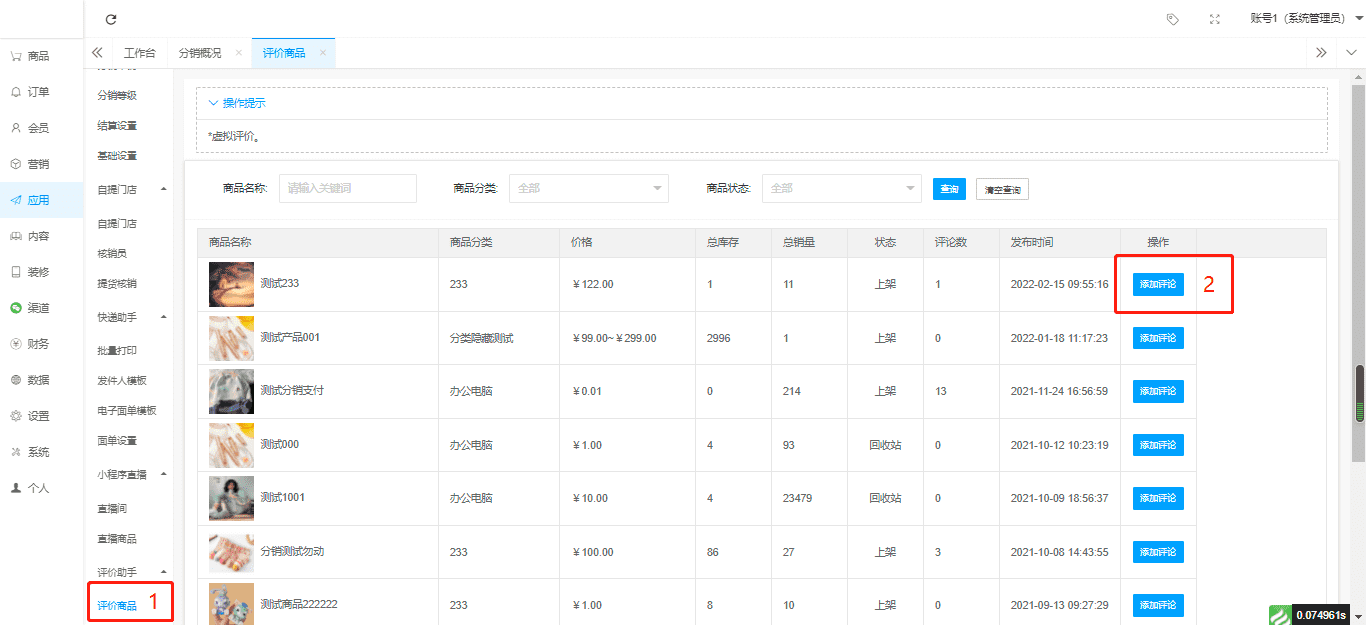Viewport: 1366px width, 625px height.
Task: Open the 设置 sidebar section
Action: pyautogui.click(x=38, y=416)
